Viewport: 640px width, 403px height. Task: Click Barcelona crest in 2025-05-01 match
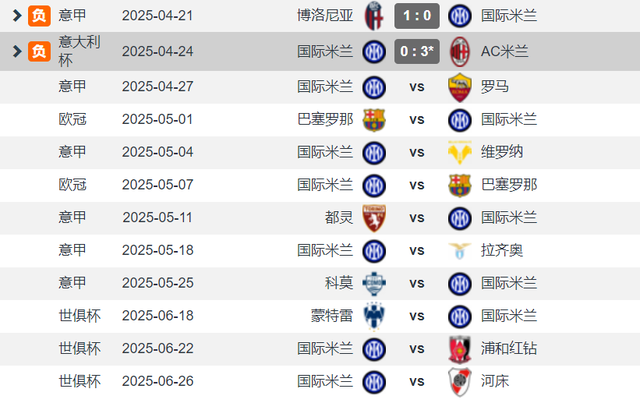tap(374, 120)
